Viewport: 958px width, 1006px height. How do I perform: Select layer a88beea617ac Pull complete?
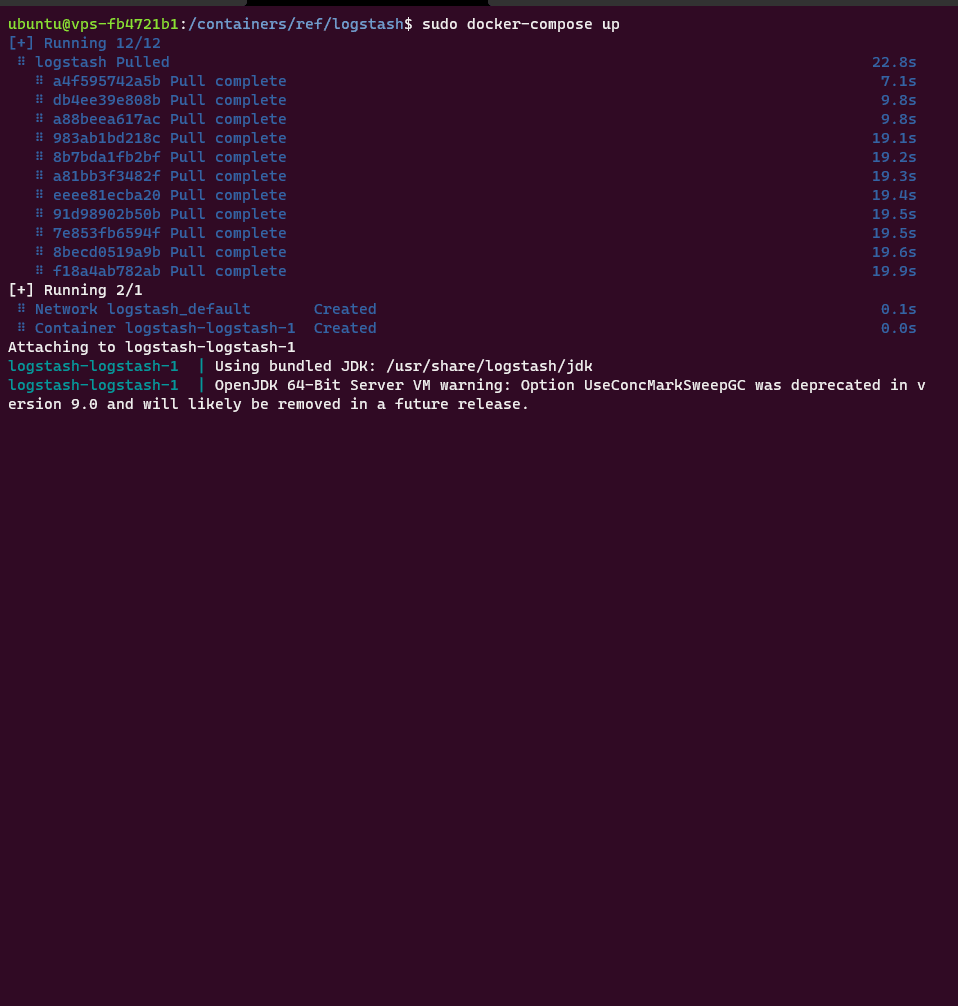(x=169, y=119)
